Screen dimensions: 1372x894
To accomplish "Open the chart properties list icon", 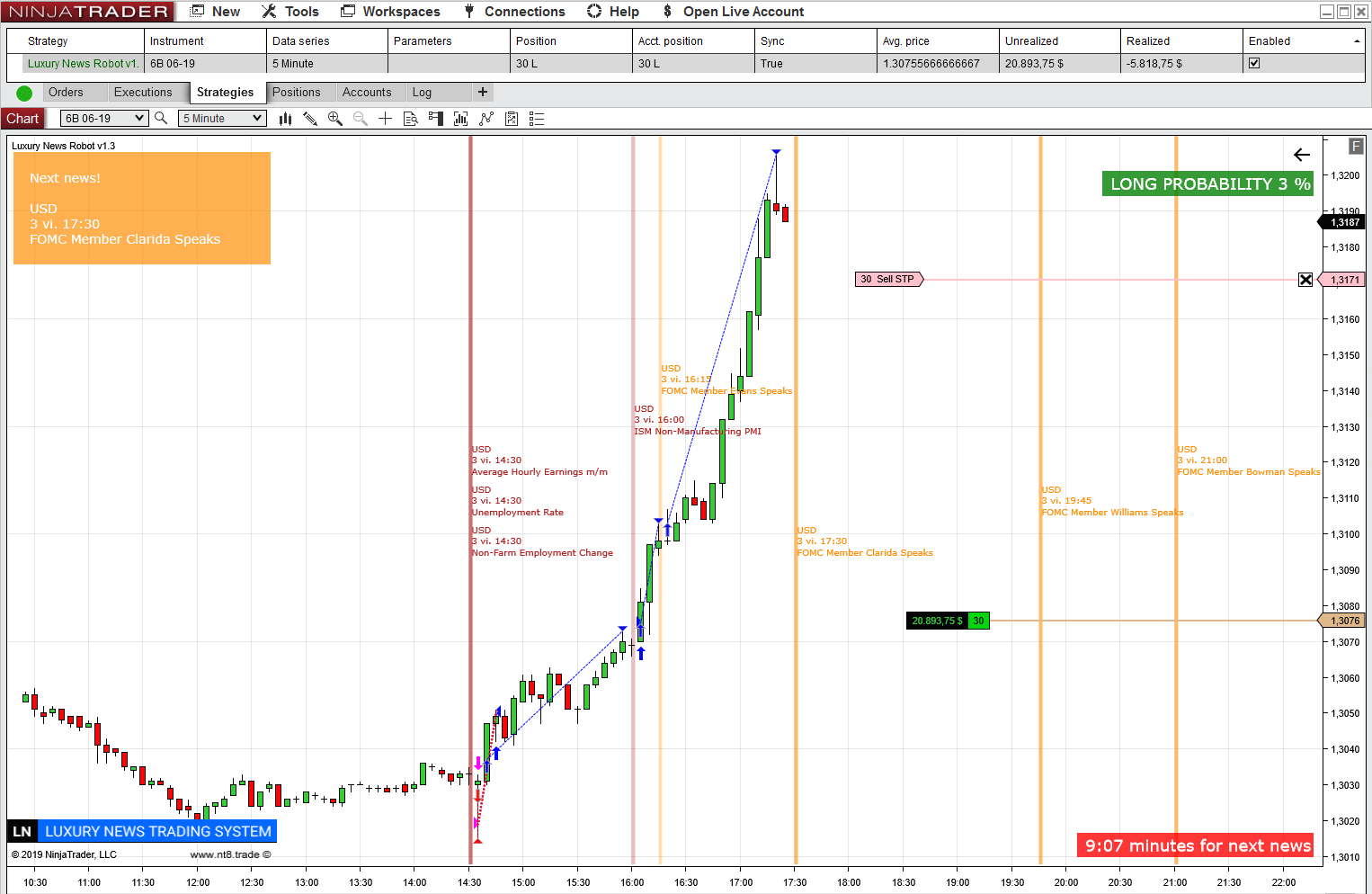I will click(537, 119).
